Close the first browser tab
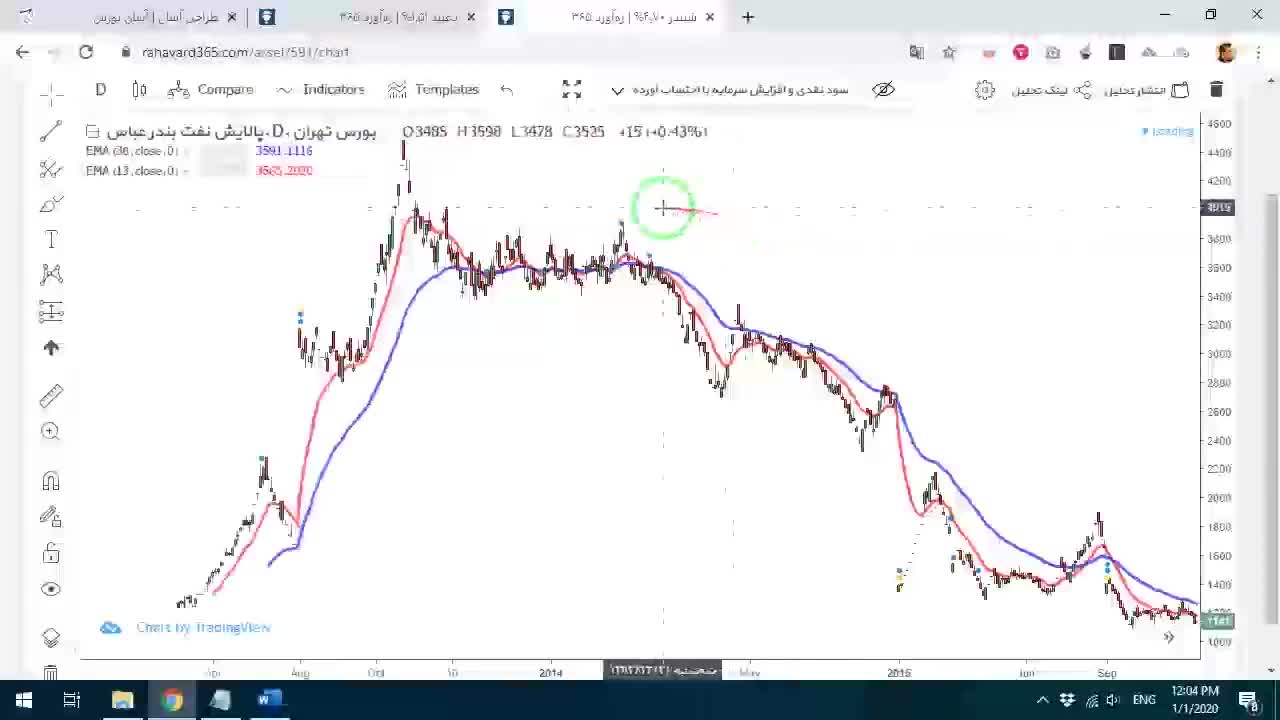1280x720 pixels. pos(233,17)
